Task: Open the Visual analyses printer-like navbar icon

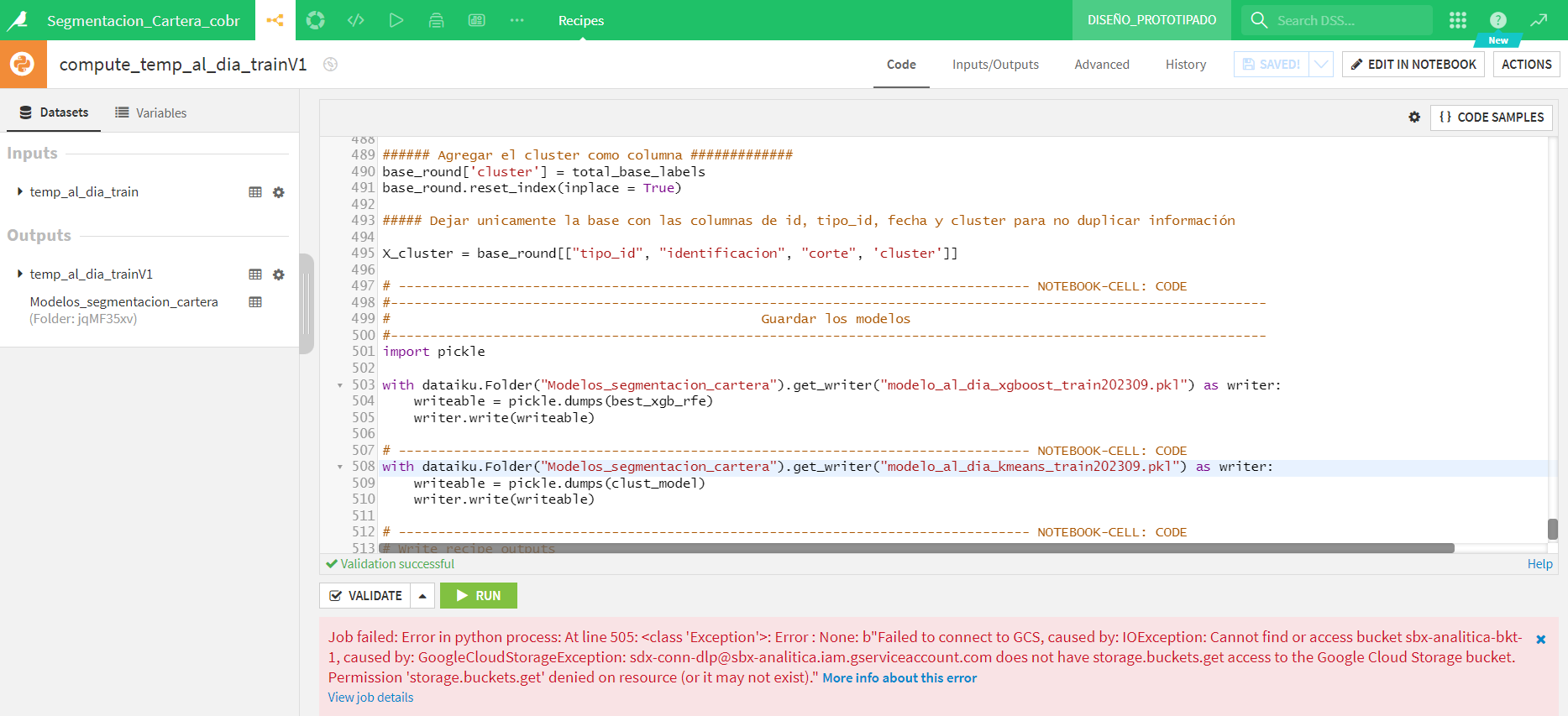Action: point(437,20)
